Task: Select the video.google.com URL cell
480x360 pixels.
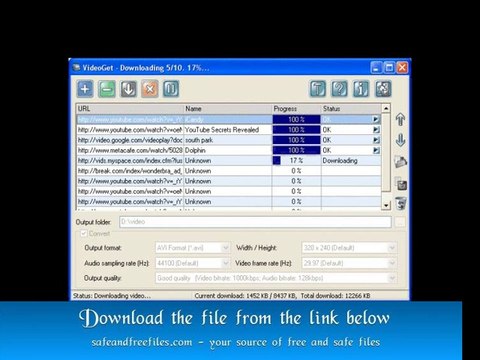Action: (130, 140)
